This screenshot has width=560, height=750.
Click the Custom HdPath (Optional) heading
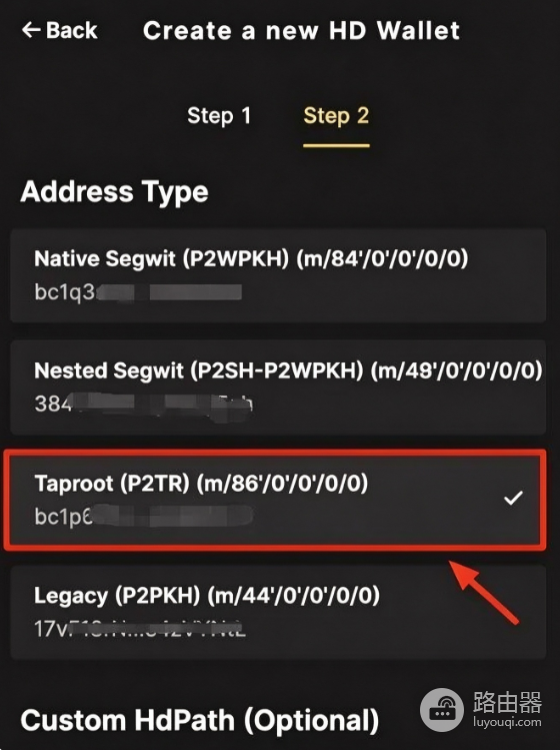200,721
